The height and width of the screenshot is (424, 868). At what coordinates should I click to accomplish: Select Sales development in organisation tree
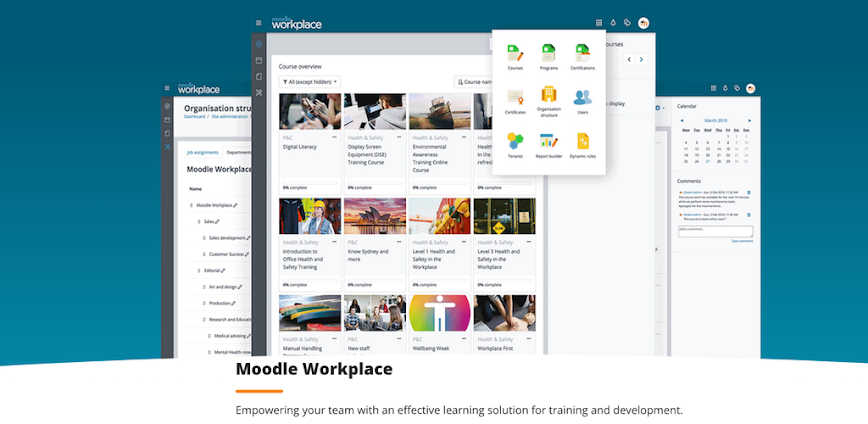(x=227, y=238)
